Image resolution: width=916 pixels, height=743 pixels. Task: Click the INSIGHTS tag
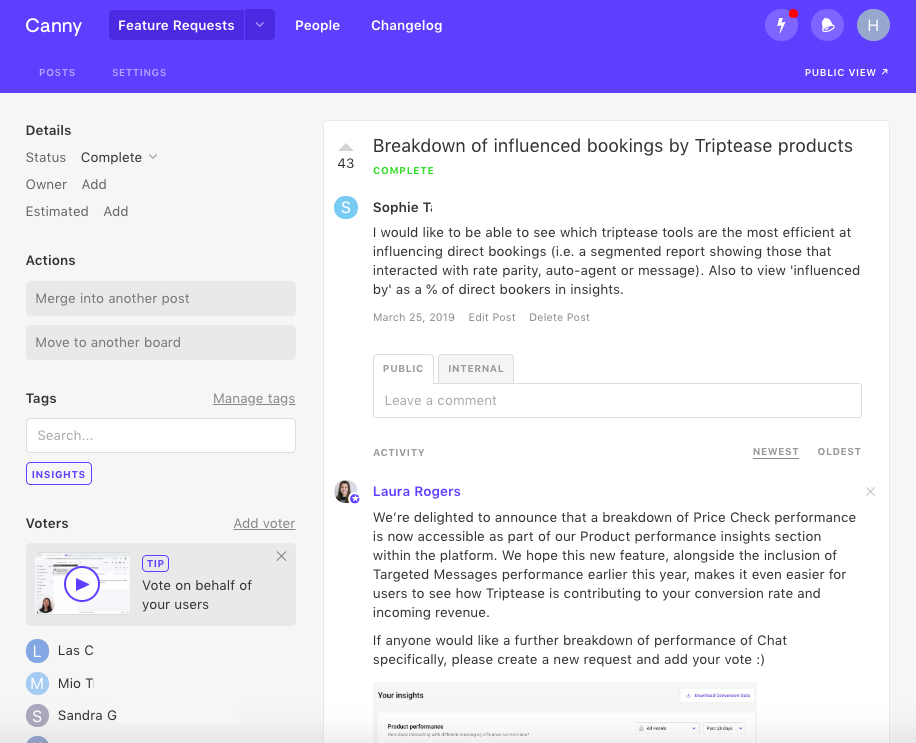(x=58, y=474)
